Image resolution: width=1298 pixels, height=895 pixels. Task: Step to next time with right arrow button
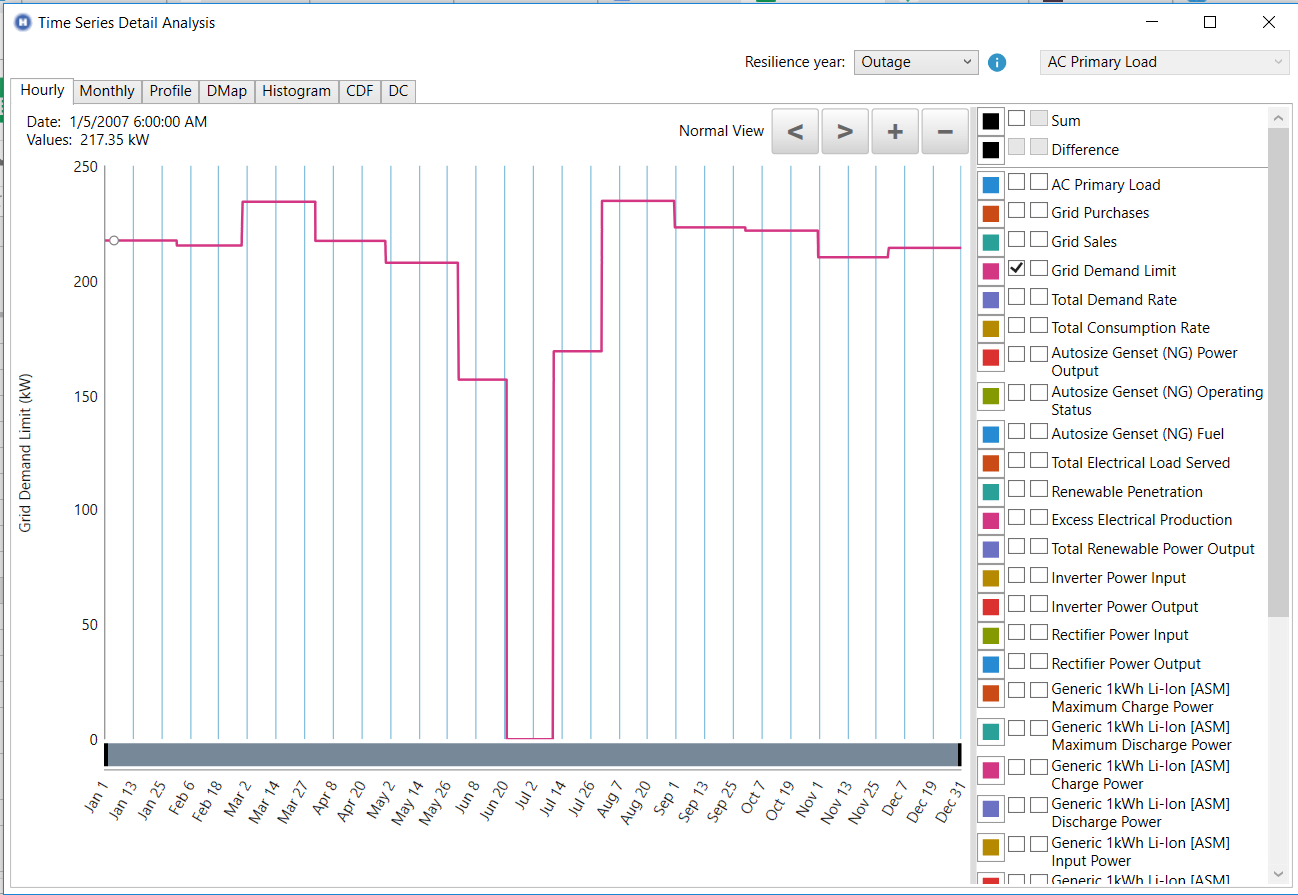tap(844, 130)
